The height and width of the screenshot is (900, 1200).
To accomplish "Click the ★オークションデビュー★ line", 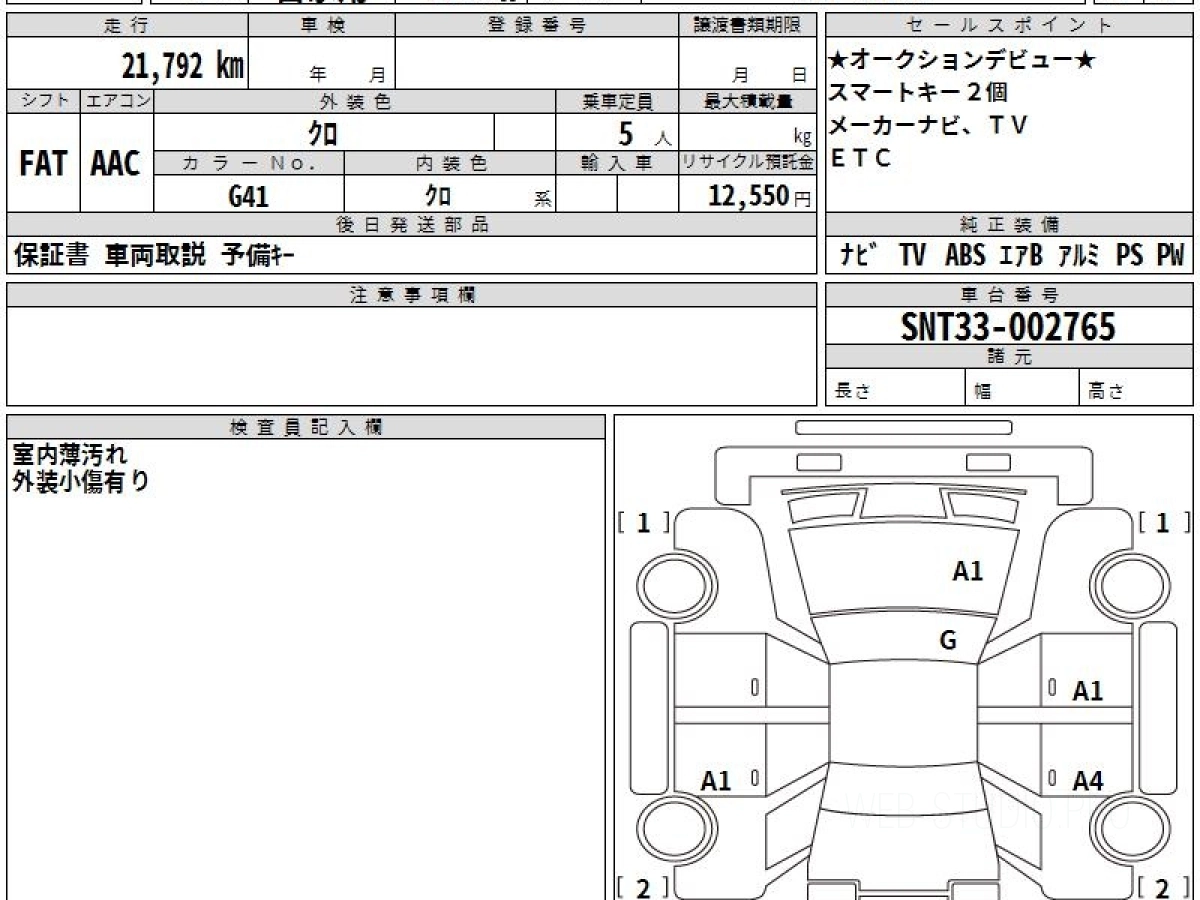I will point(963,60).
